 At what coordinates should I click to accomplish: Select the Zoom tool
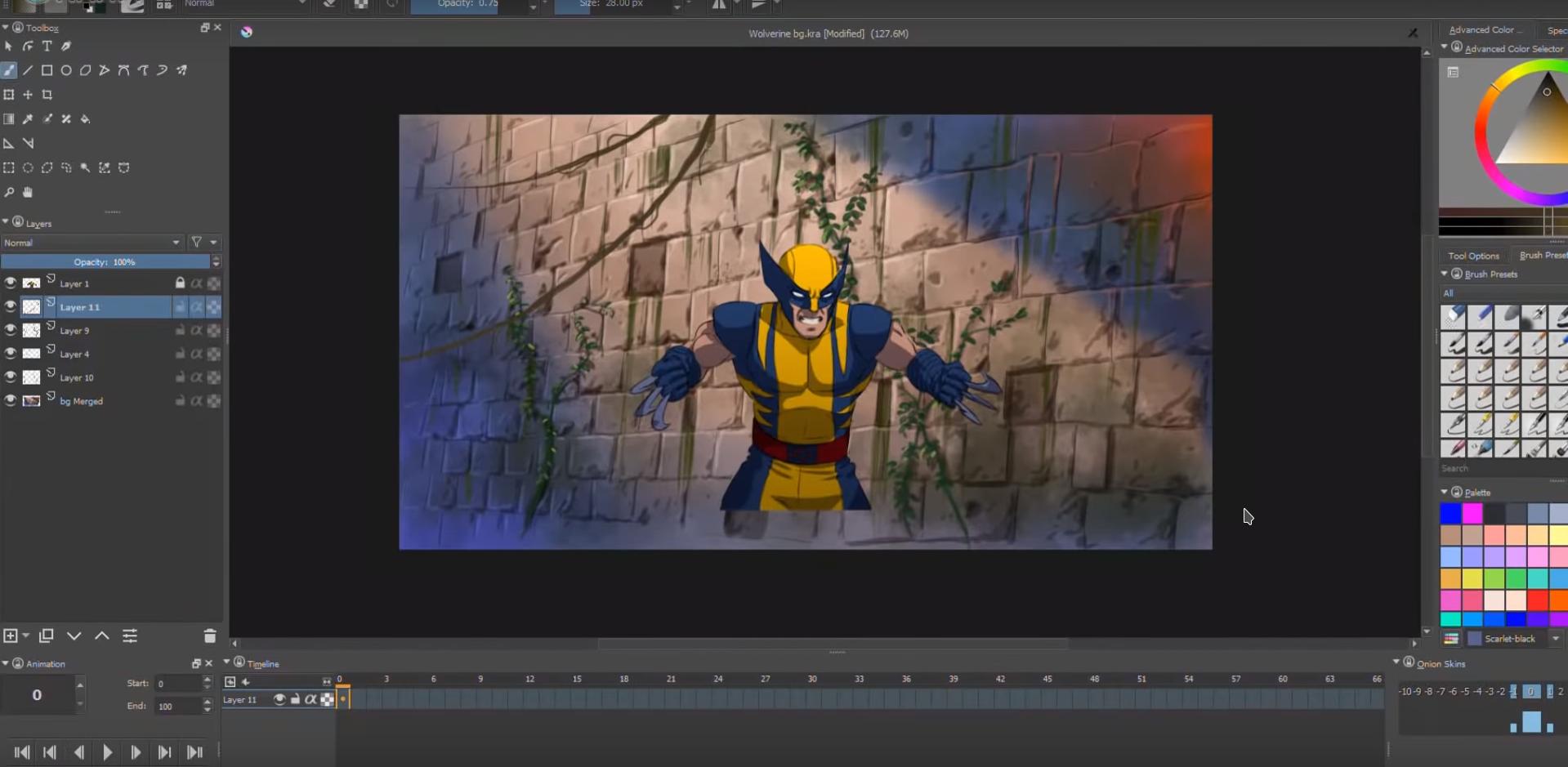(8, 193)
